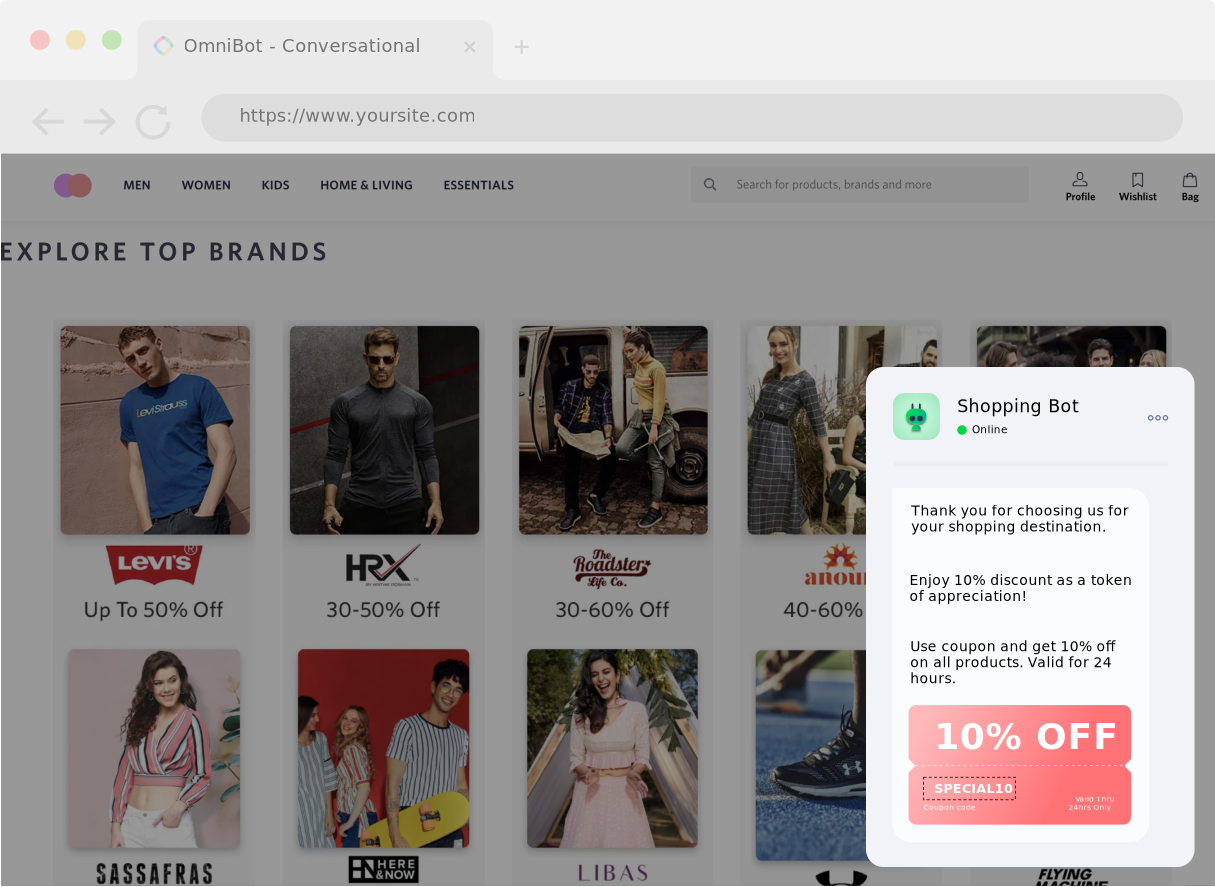The image size is (1215, 887).
Task: Open the MEN menu
Action: [137, 185]
